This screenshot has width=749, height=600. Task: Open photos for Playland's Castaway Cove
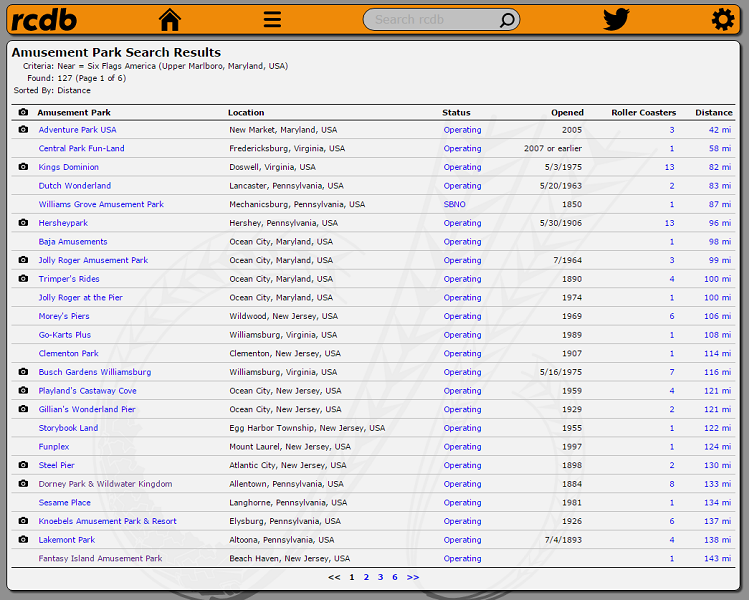[23, 390]
